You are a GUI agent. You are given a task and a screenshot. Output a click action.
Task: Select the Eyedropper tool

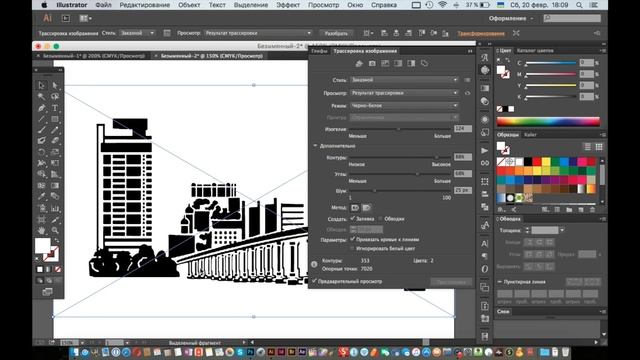42,196
